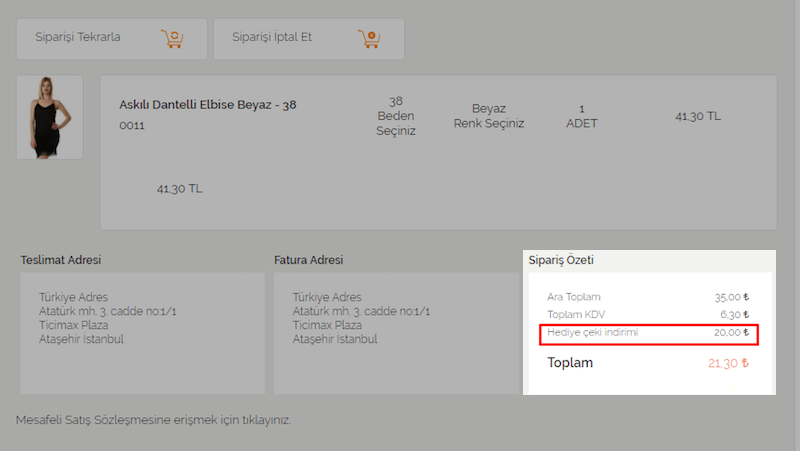Select the product code 0011
Image resolution: width=800 pixels, height=451 pixels.
pos(132,126)
